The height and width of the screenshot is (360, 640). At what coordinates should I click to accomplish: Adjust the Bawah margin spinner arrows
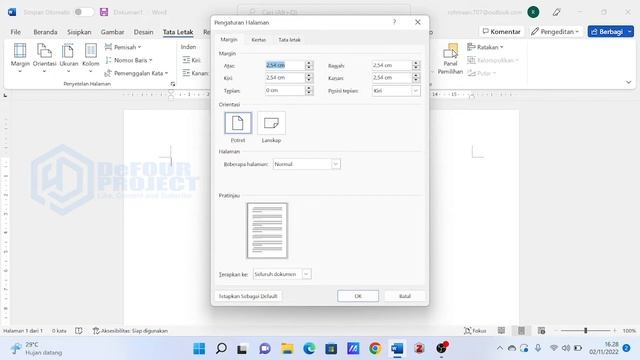pyautogui.click(x=416, y=65)
